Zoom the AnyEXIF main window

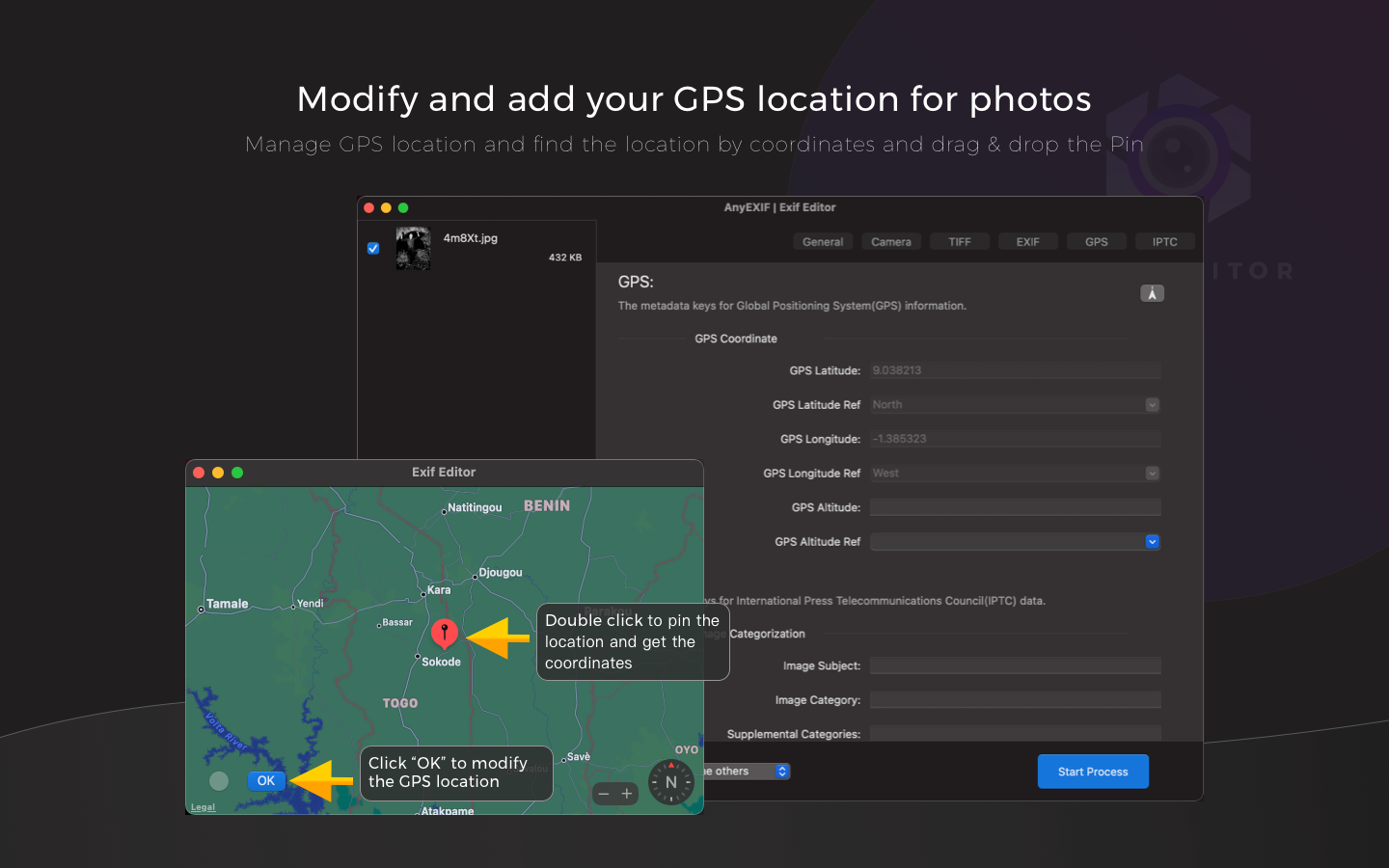point(403,207)
